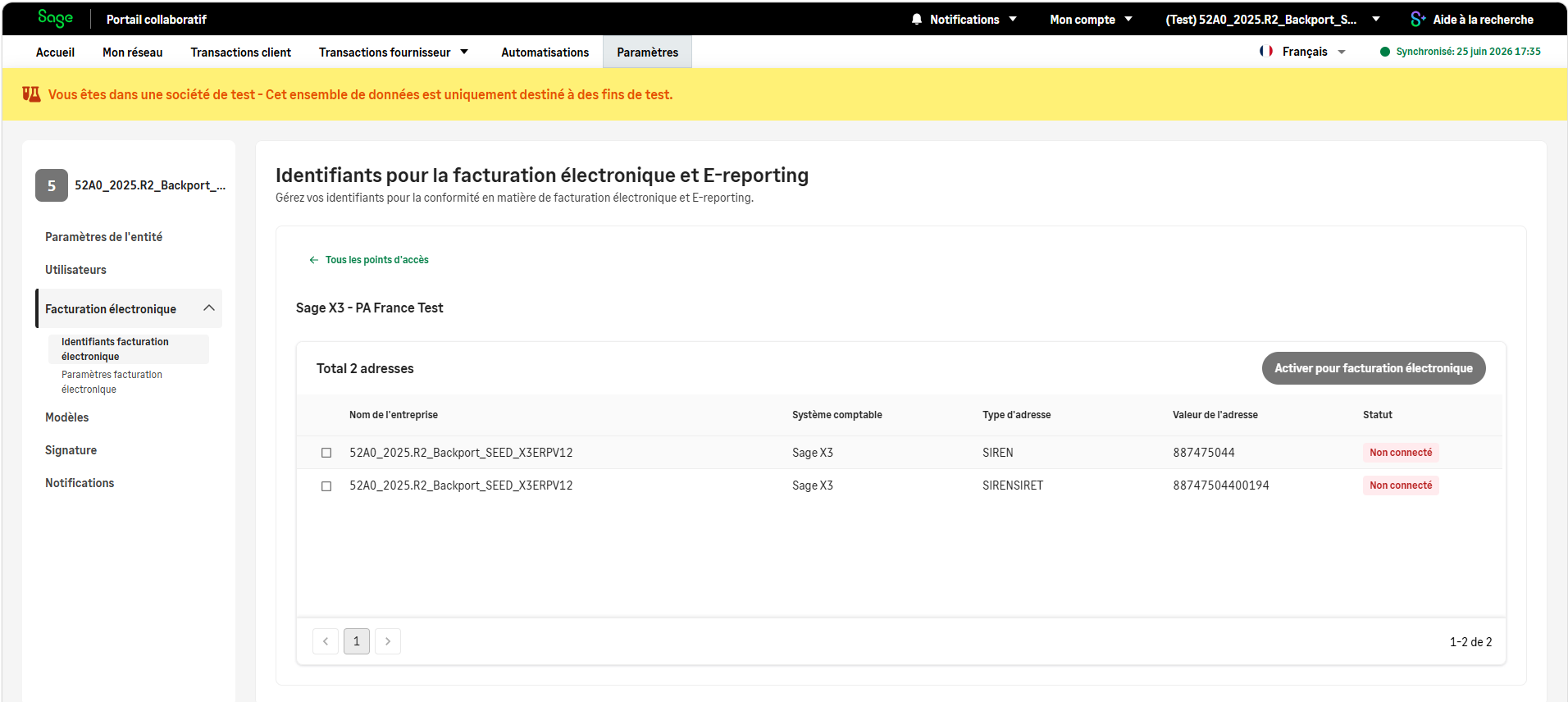The image size is (1568, 702).
Task: Click company name in SIREN row
Action: pos(461,453)
